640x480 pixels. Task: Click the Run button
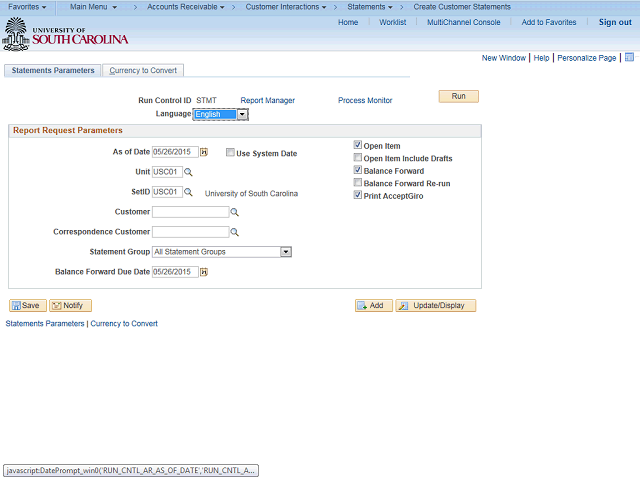point(458,96)
